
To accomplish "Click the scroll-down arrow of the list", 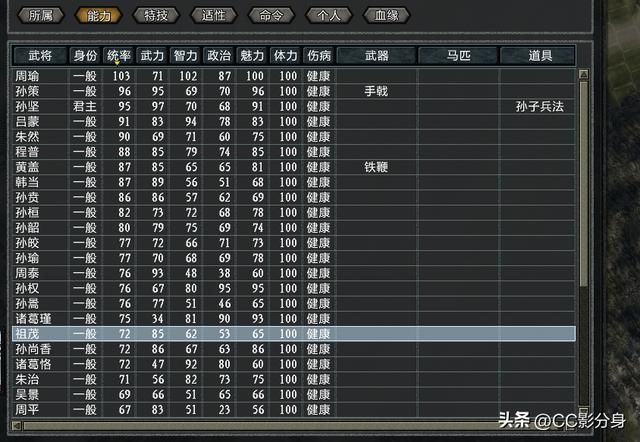I will click(x=584, y=411).
